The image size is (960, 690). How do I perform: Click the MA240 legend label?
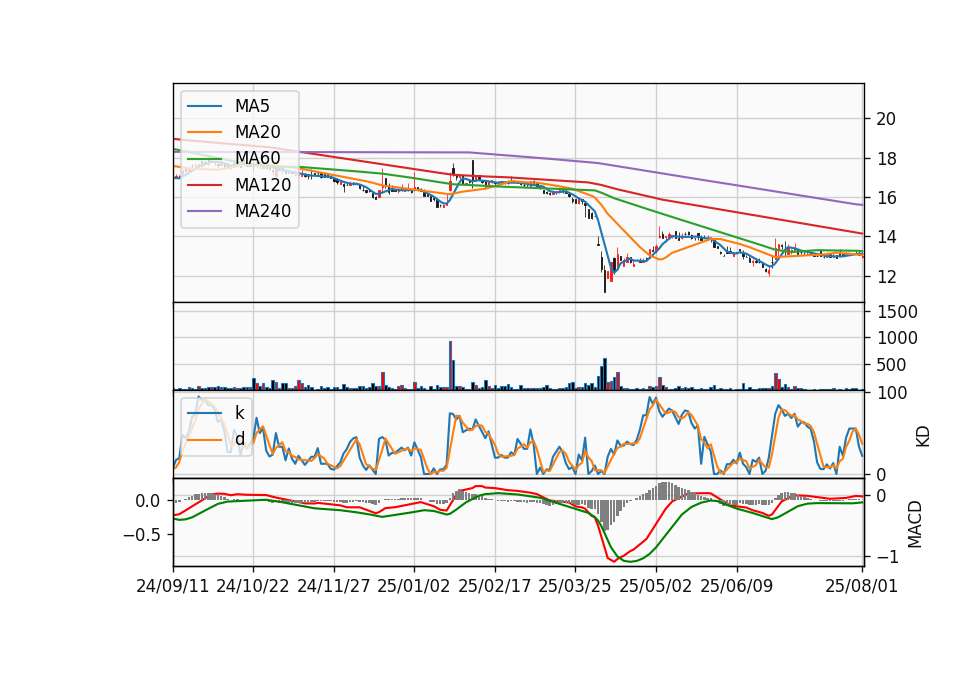tap(263, 211)
